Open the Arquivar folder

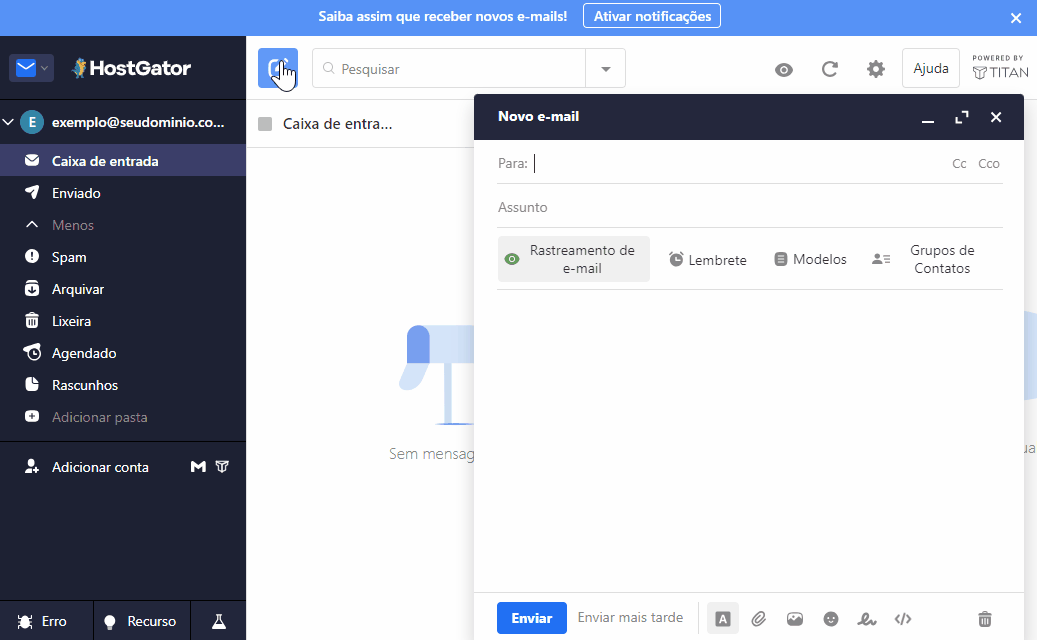tap(123, 289)
